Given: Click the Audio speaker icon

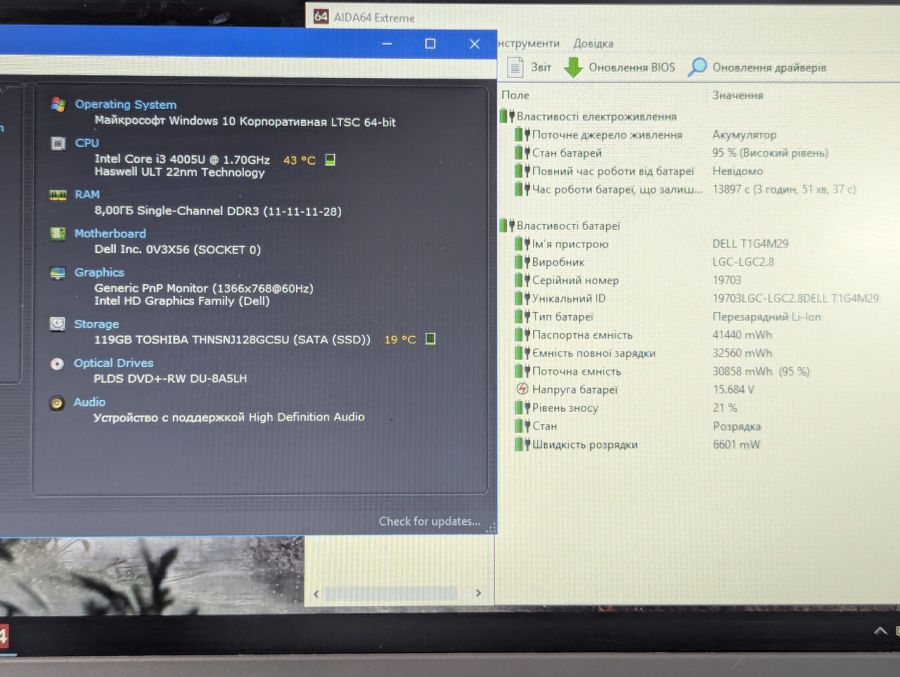Looking at the screenshot, I should (56, 403).
